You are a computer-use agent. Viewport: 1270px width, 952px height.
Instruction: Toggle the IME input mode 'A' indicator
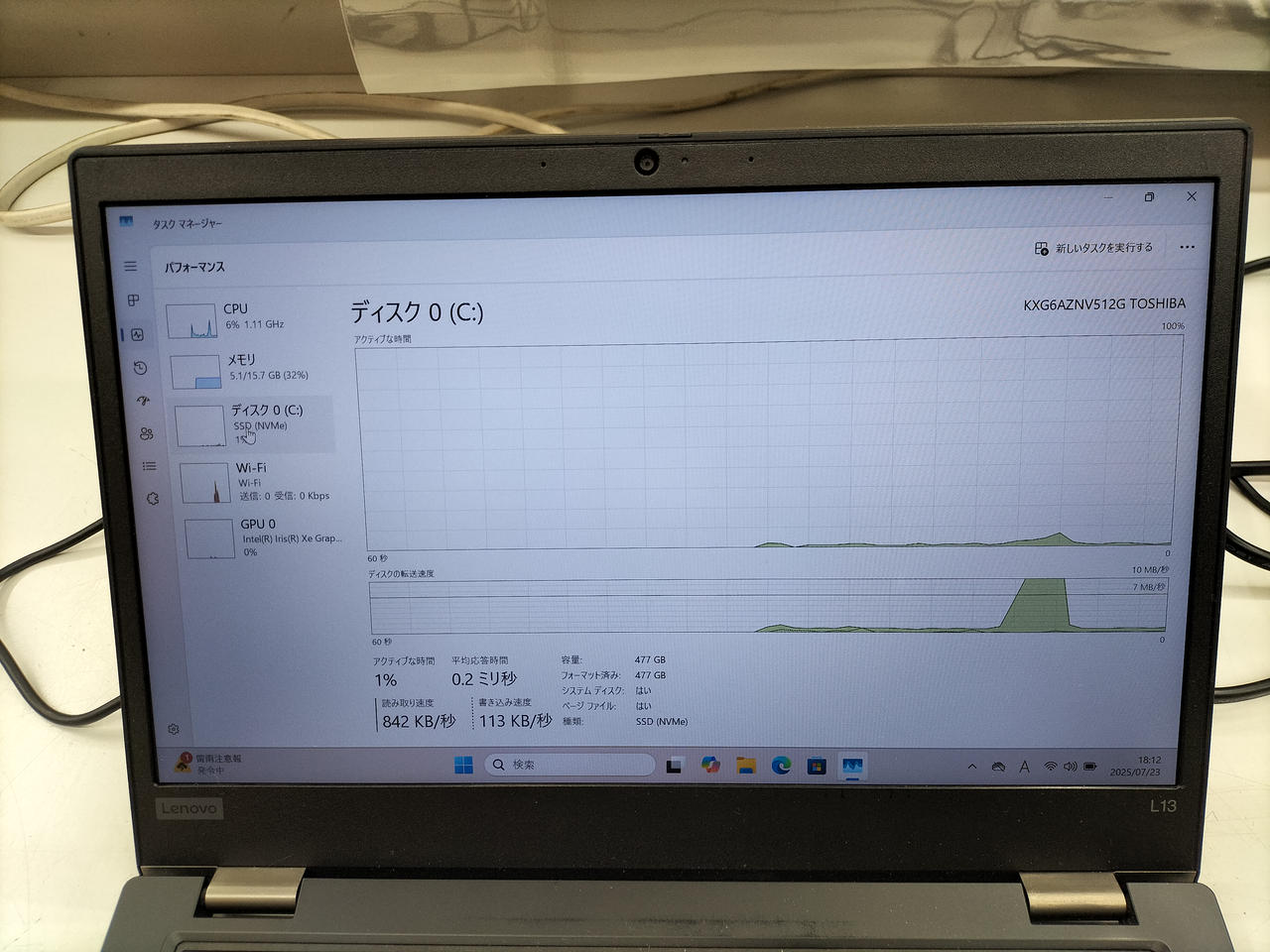click(x=1024, y=767)
